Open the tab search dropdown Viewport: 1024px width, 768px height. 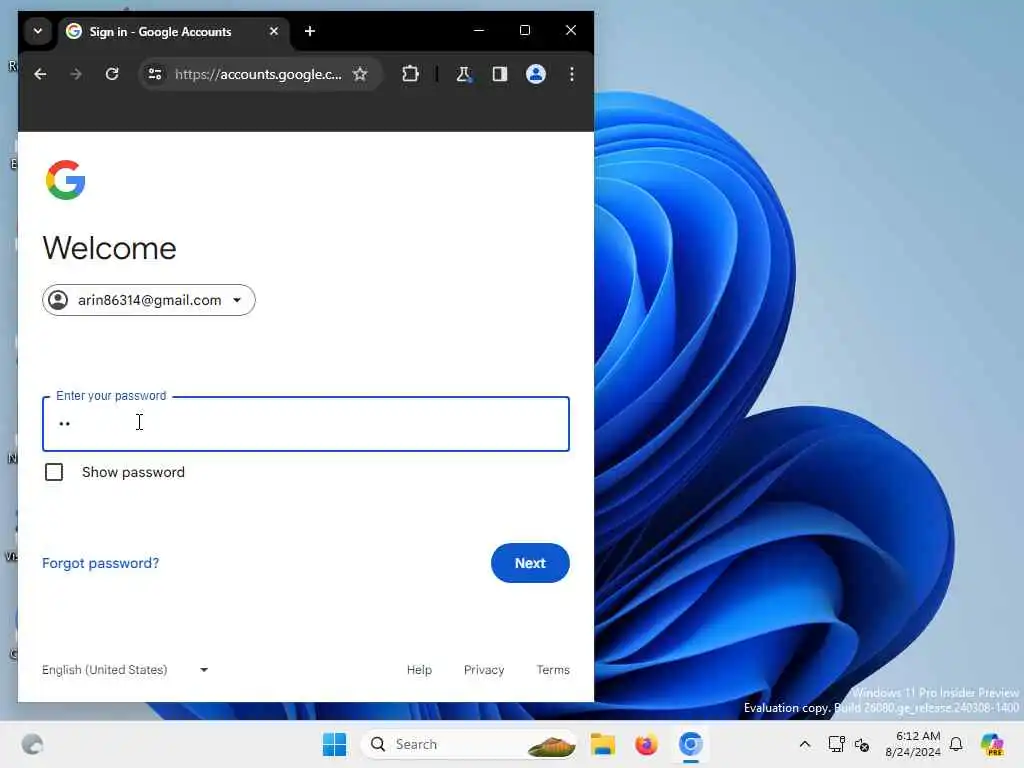(38, 31)
